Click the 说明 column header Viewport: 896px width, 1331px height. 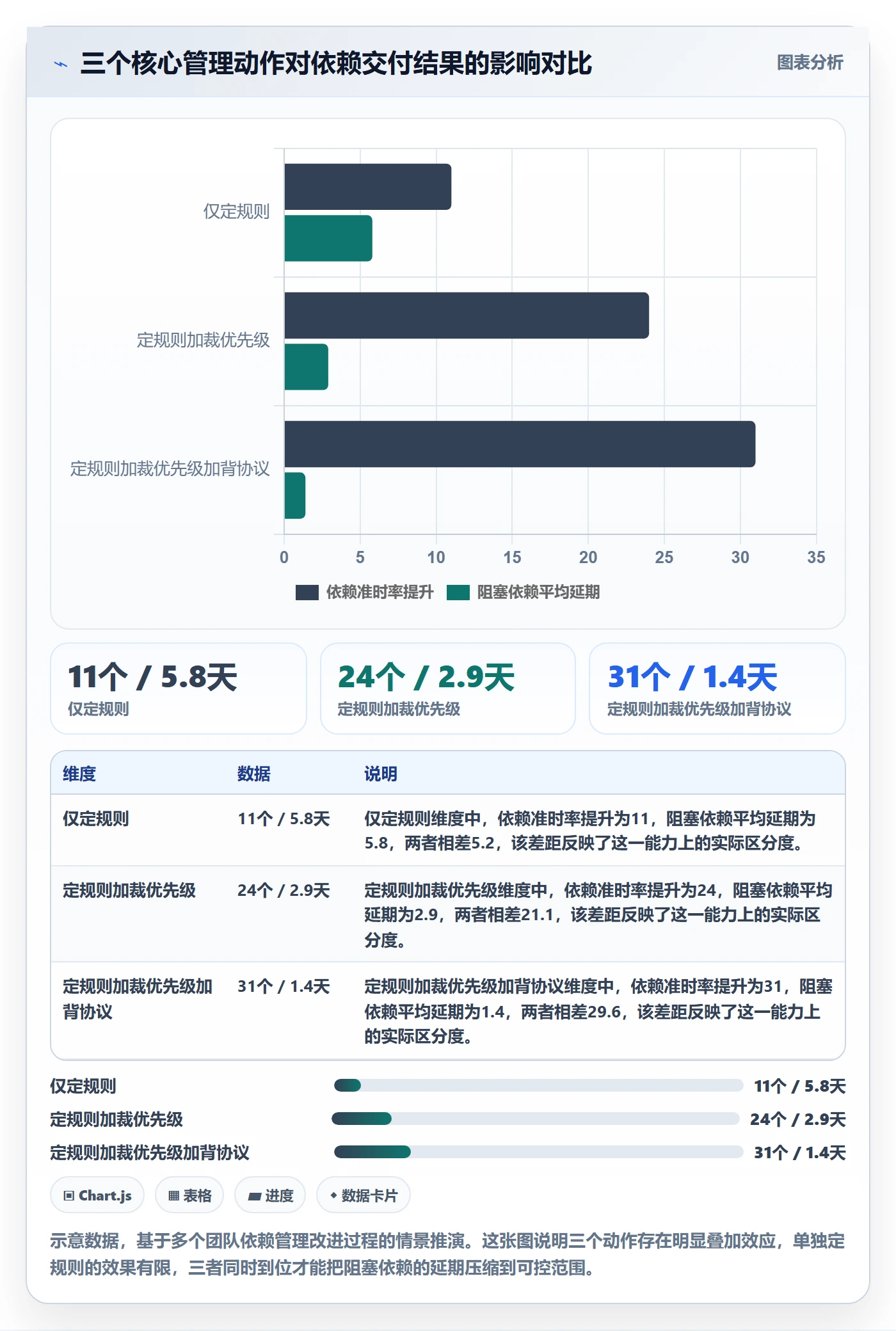(381, 774)
